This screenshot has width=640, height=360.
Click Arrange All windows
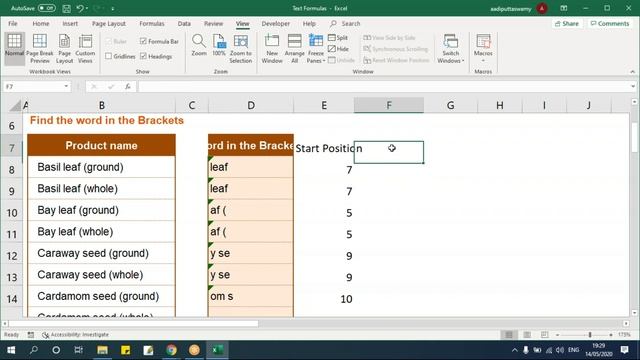(294, 49)
